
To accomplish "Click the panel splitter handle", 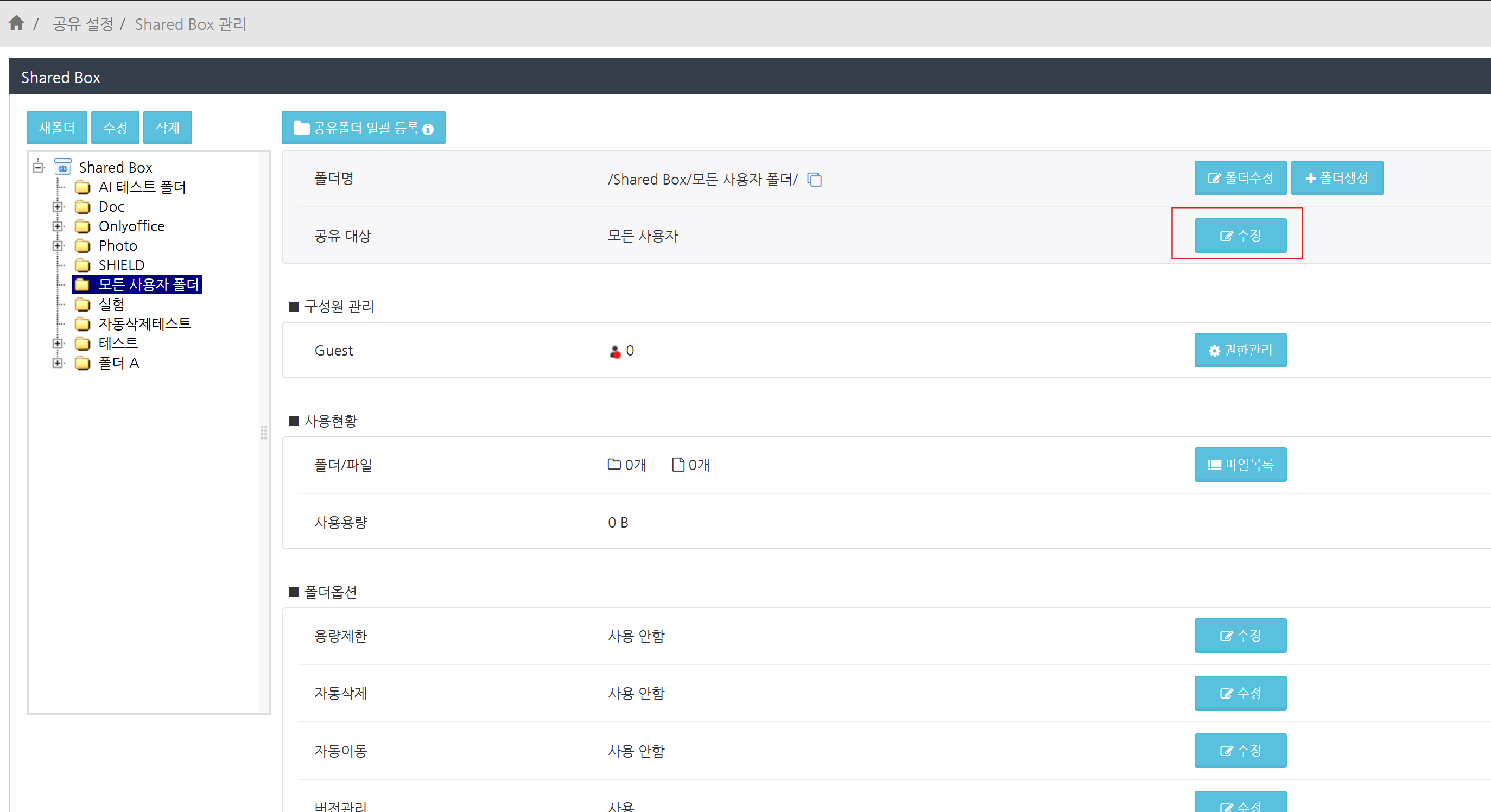I will tap(264, 433).
